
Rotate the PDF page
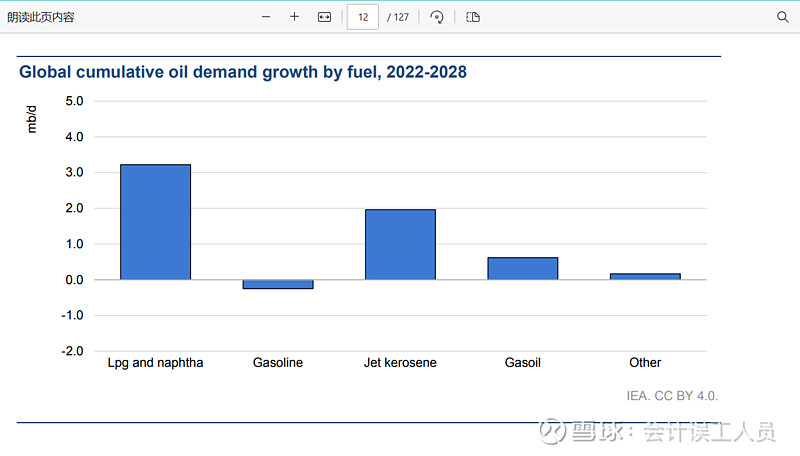coord(437,17)
